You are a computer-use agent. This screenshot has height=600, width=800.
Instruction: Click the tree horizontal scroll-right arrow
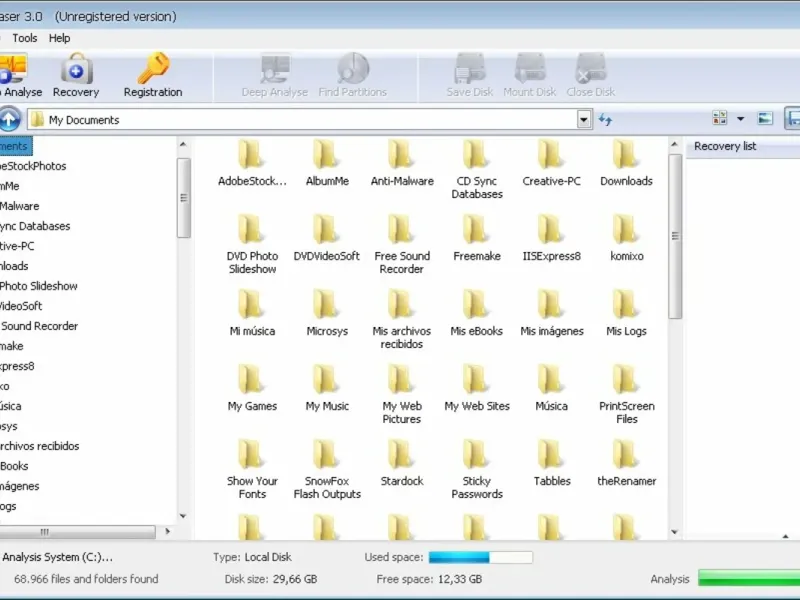click(x=167, y=531)
